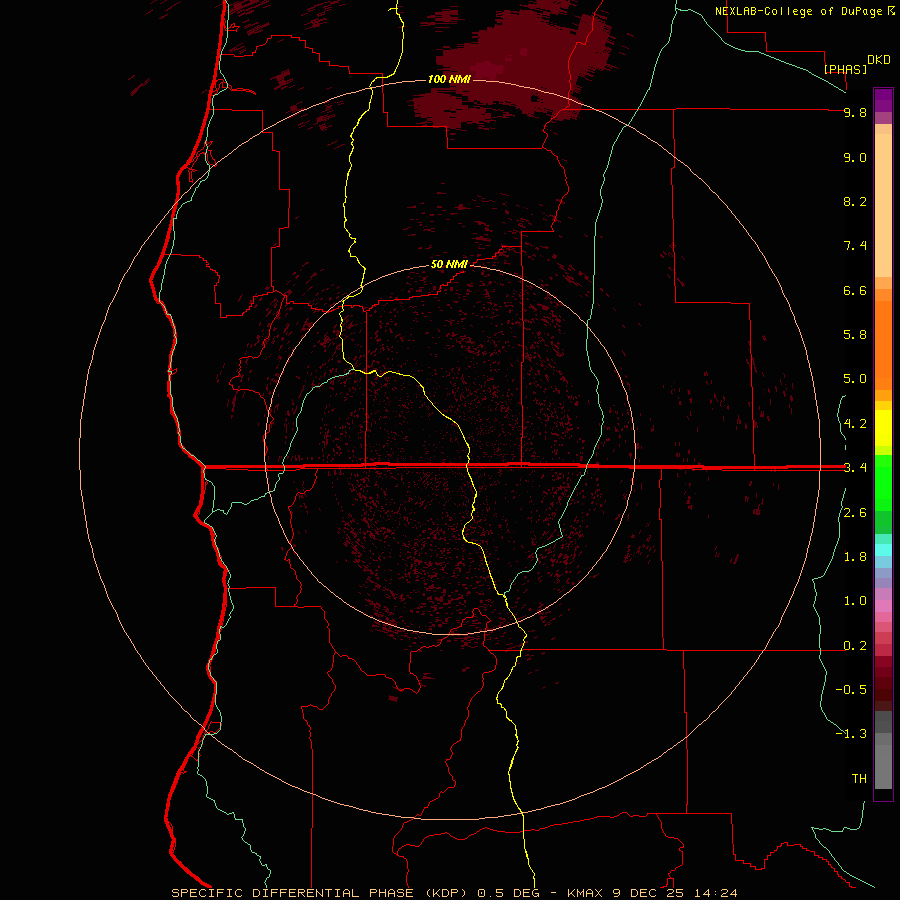900x900 pixels.
Task: Pick the purple segment atop the color bar
Action: pyautogui.click(x=883, y=100)
